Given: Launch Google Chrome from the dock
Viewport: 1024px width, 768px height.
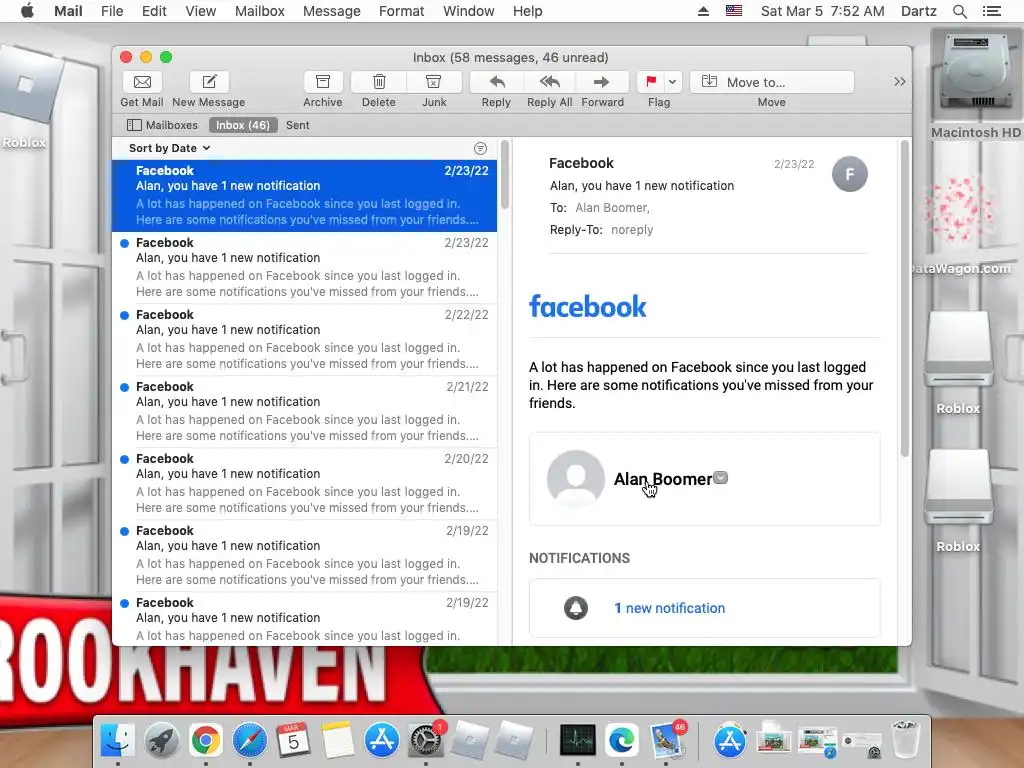Looking at the screenshot, I should click(206, 741).
